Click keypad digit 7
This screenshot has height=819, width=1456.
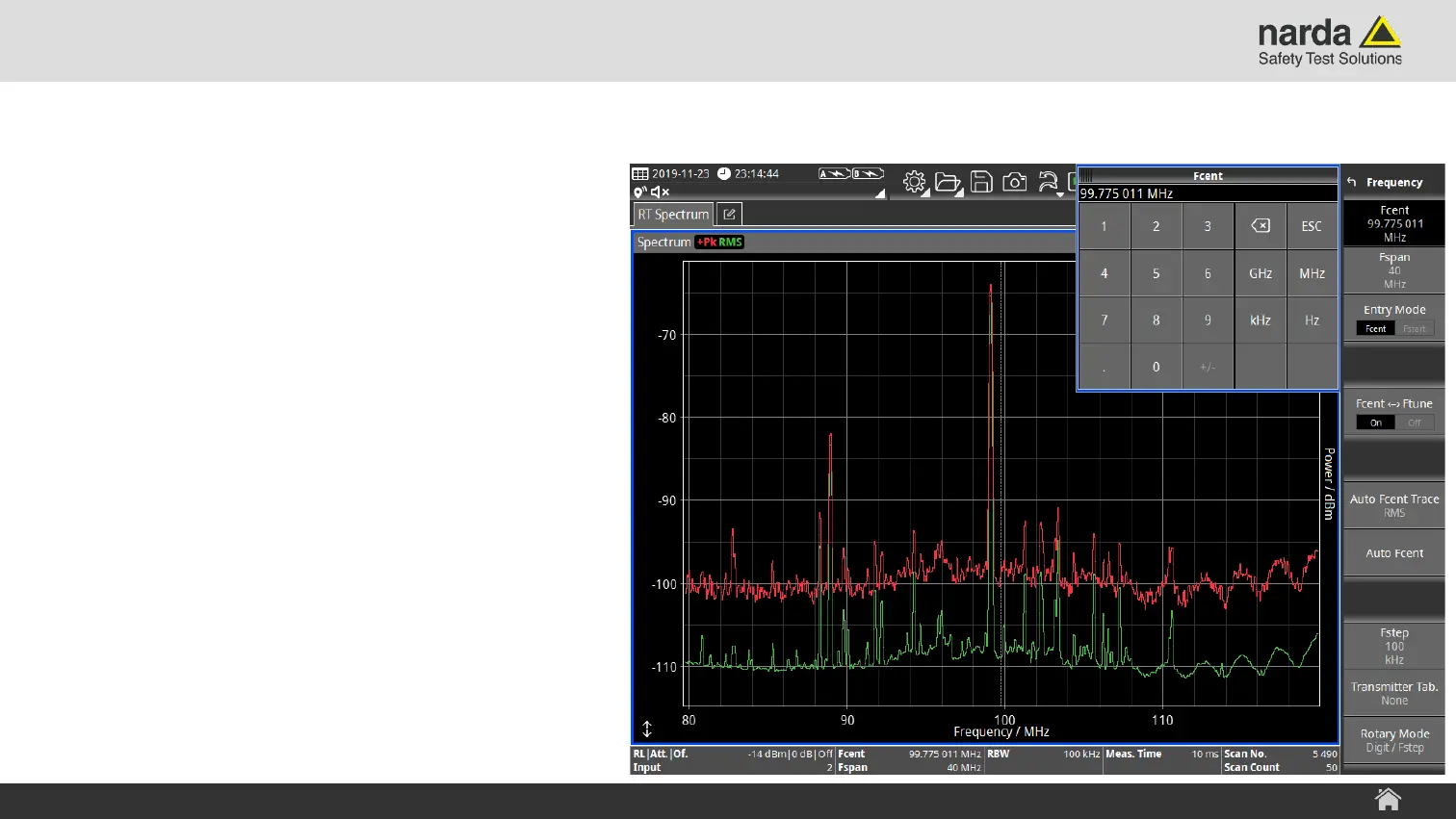click(x=1105, y=320)
